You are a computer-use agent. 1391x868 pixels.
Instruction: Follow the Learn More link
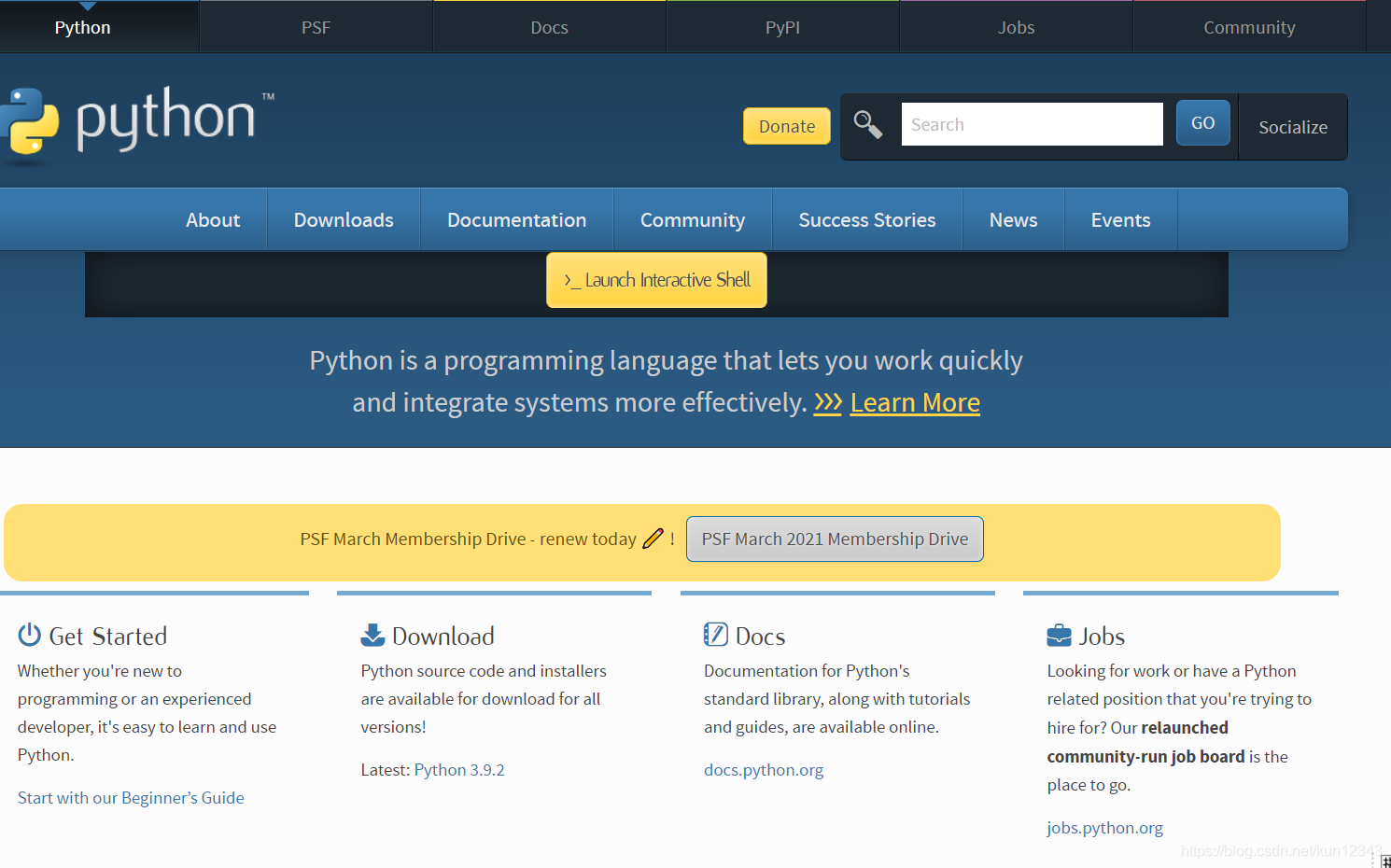click(915, 402)
